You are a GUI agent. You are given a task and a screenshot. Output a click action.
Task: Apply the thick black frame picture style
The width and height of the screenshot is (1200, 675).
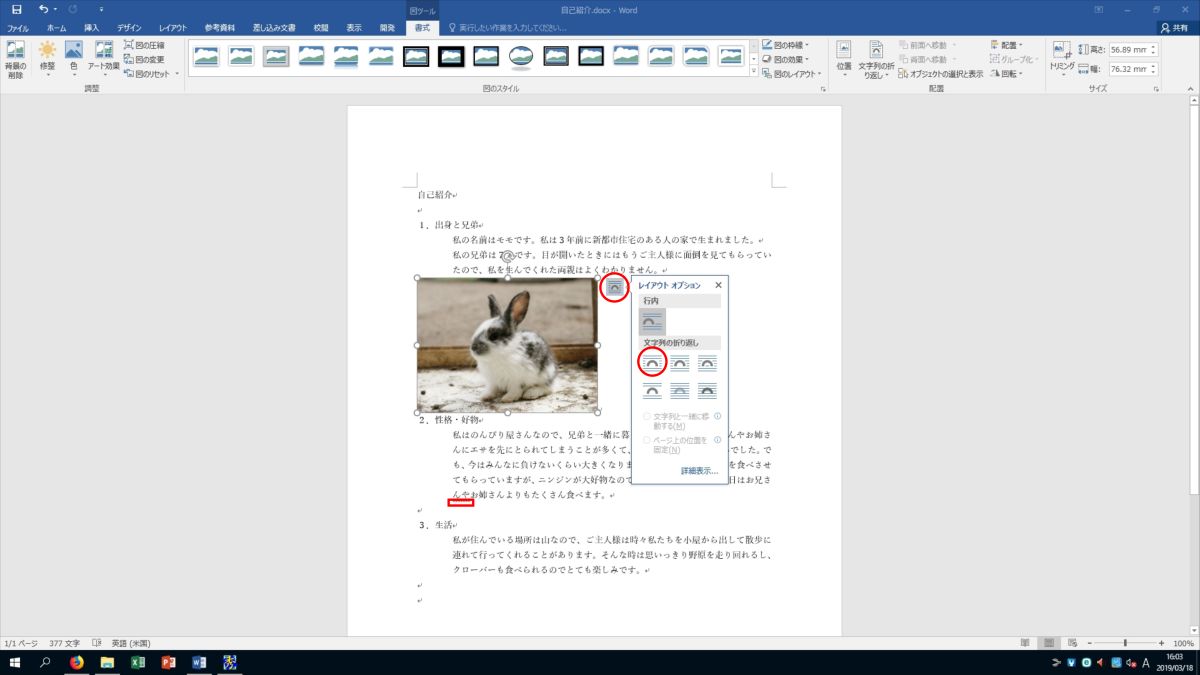point(451,56)
